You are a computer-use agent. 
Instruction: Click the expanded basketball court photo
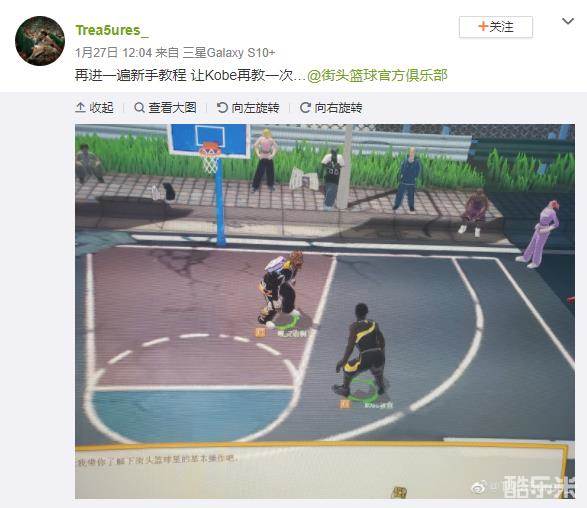coord(325,311)
